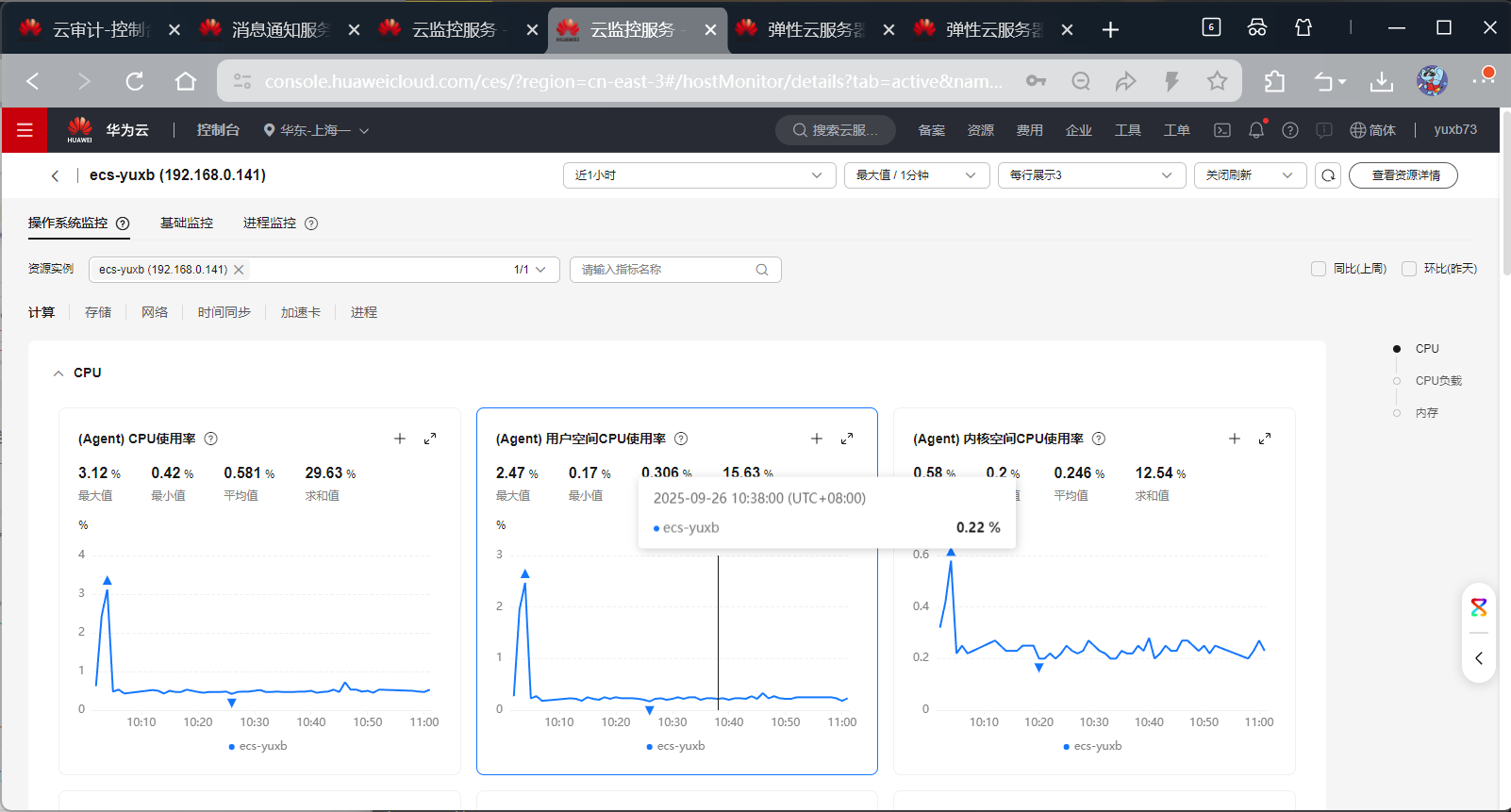
Task: Collapse the CPU section chevron
Action: click(x=58, y=373)
